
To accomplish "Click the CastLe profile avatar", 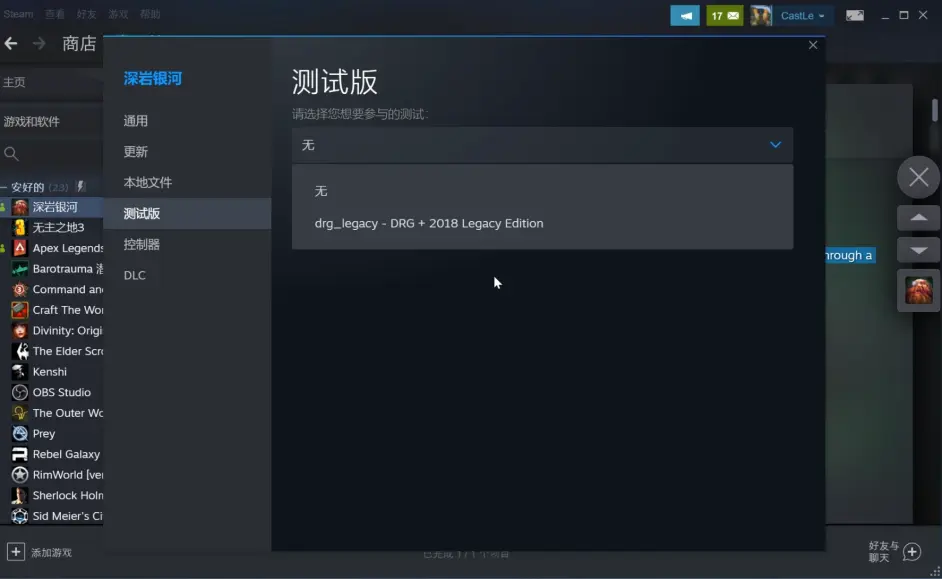I will point(761,15).
